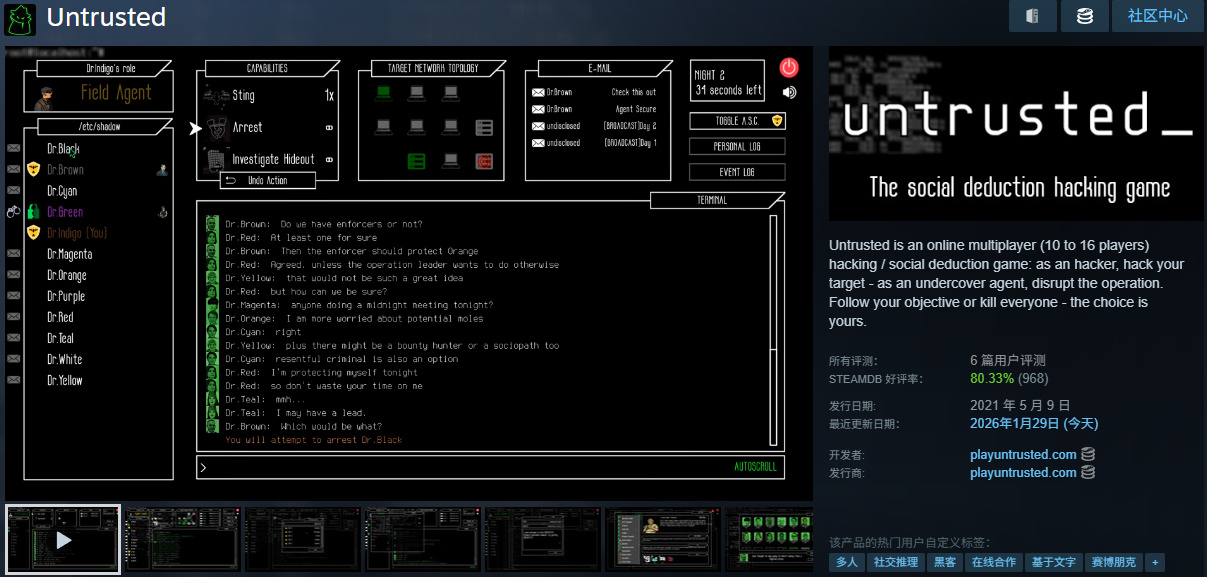Image resolution: width=1207 pixels, height=577 pixels.
Task: Expand more tags with the plus button
Action: tap(1155, 562)
